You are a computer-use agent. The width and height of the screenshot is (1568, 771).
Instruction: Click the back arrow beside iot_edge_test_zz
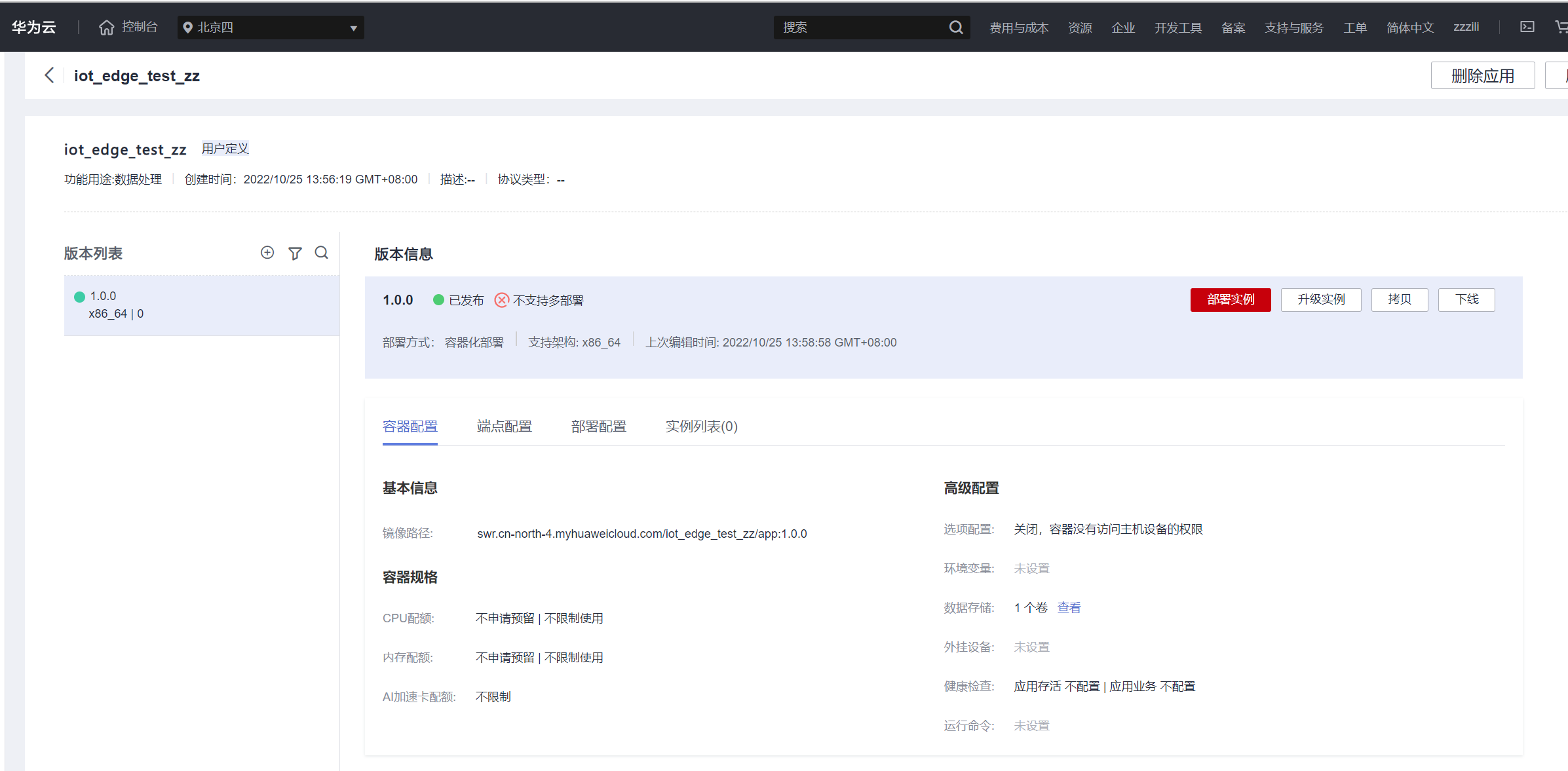49,75
